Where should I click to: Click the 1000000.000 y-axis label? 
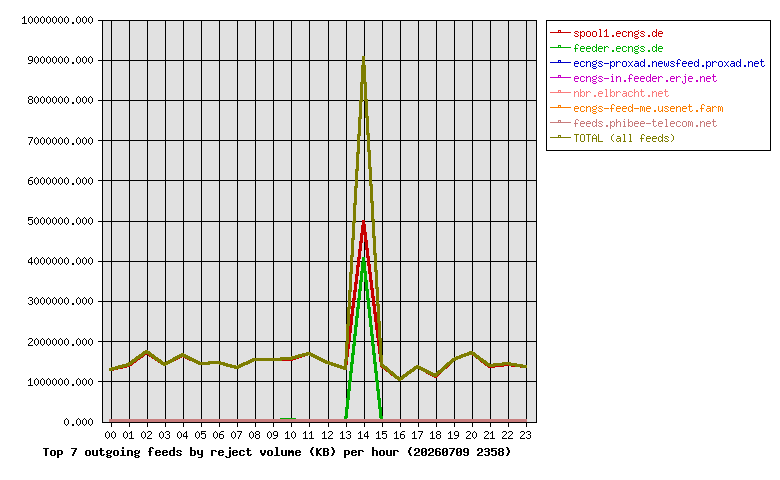(x=60, y=382)
